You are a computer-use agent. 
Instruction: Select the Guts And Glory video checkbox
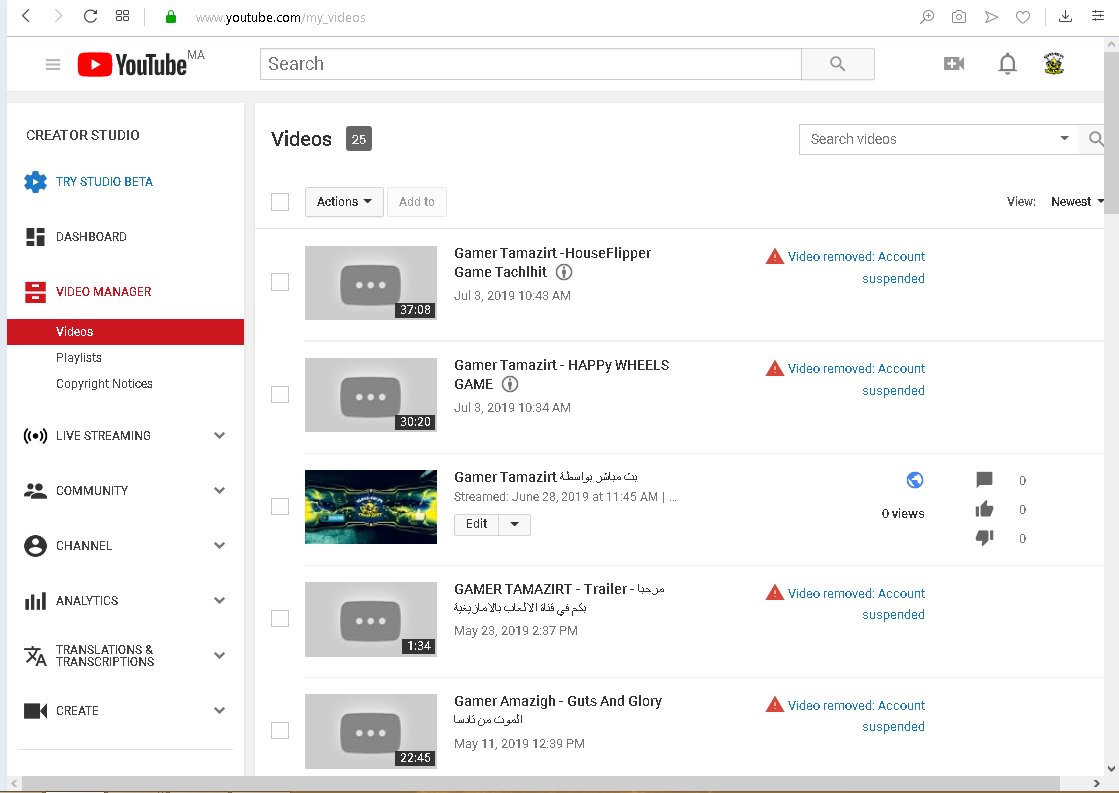(x=280, y=731)
